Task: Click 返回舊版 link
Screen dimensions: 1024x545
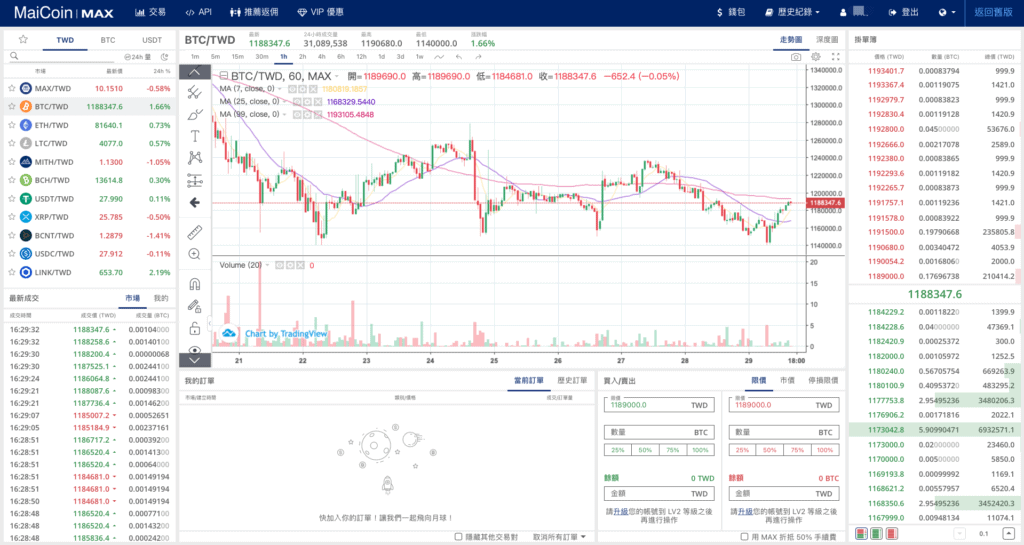Action: (x=993, y=12)
